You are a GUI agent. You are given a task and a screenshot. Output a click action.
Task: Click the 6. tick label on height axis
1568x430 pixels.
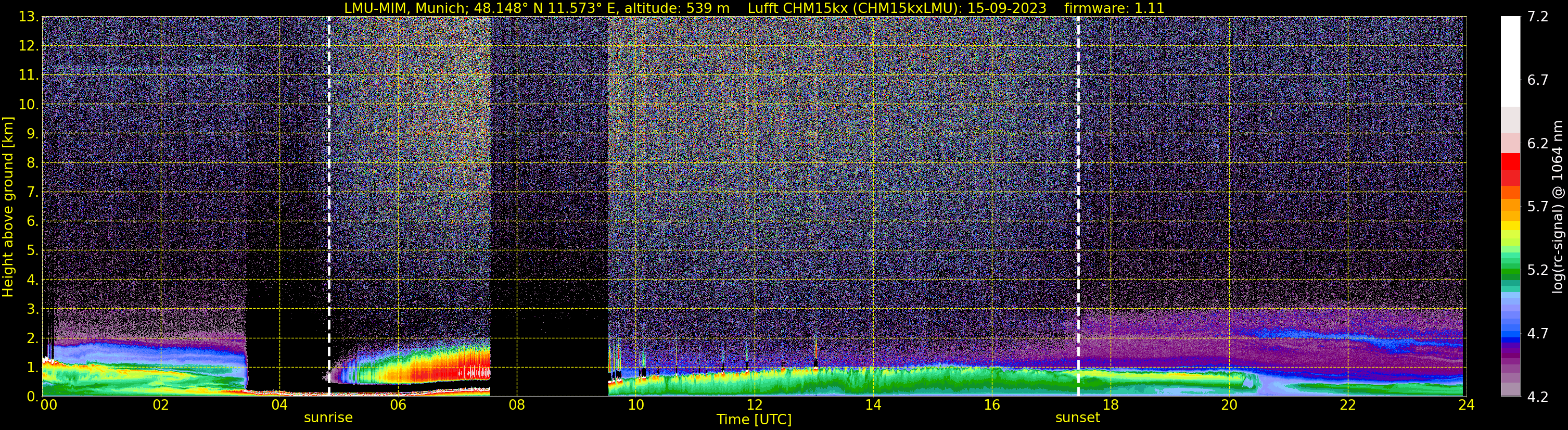click(x=33, y=221)
